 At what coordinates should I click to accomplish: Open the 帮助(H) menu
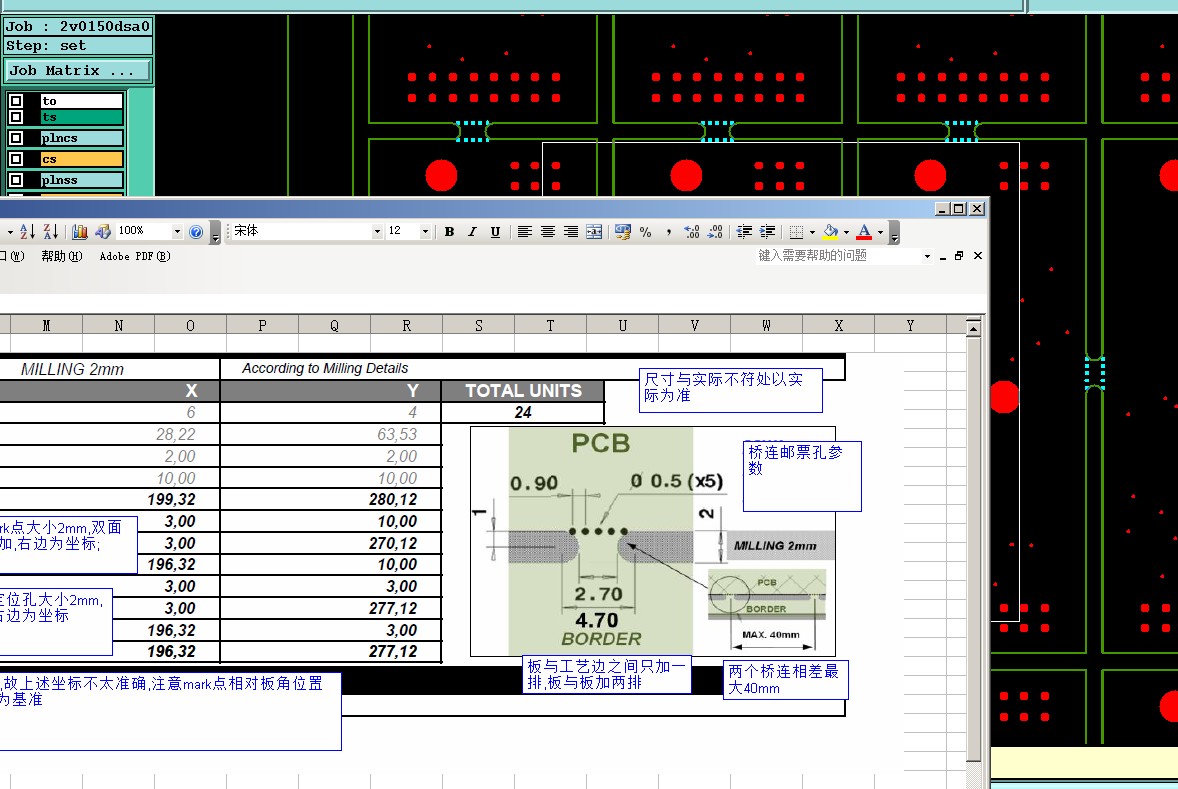click(62, 256)
